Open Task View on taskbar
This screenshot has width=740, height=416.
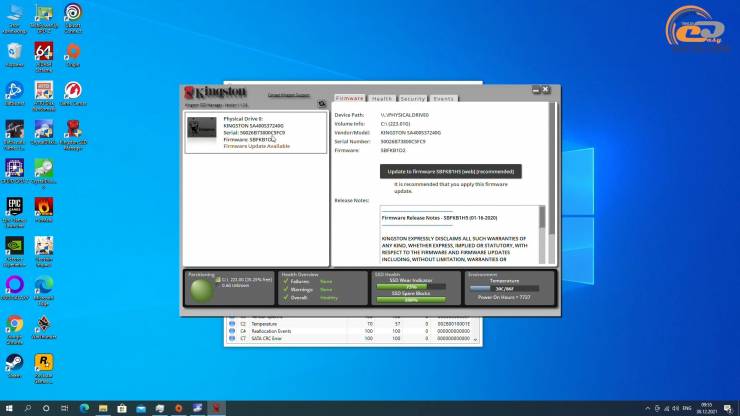click(x=65, y=408)
